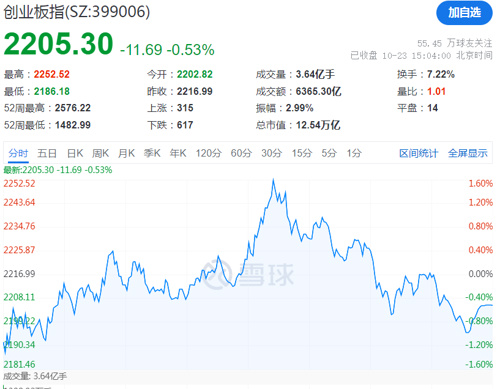Viewport: 500px width, 389px height.
Task: Click the current price 2205.30
Action: pyautogui.click(x=59, y=44)
